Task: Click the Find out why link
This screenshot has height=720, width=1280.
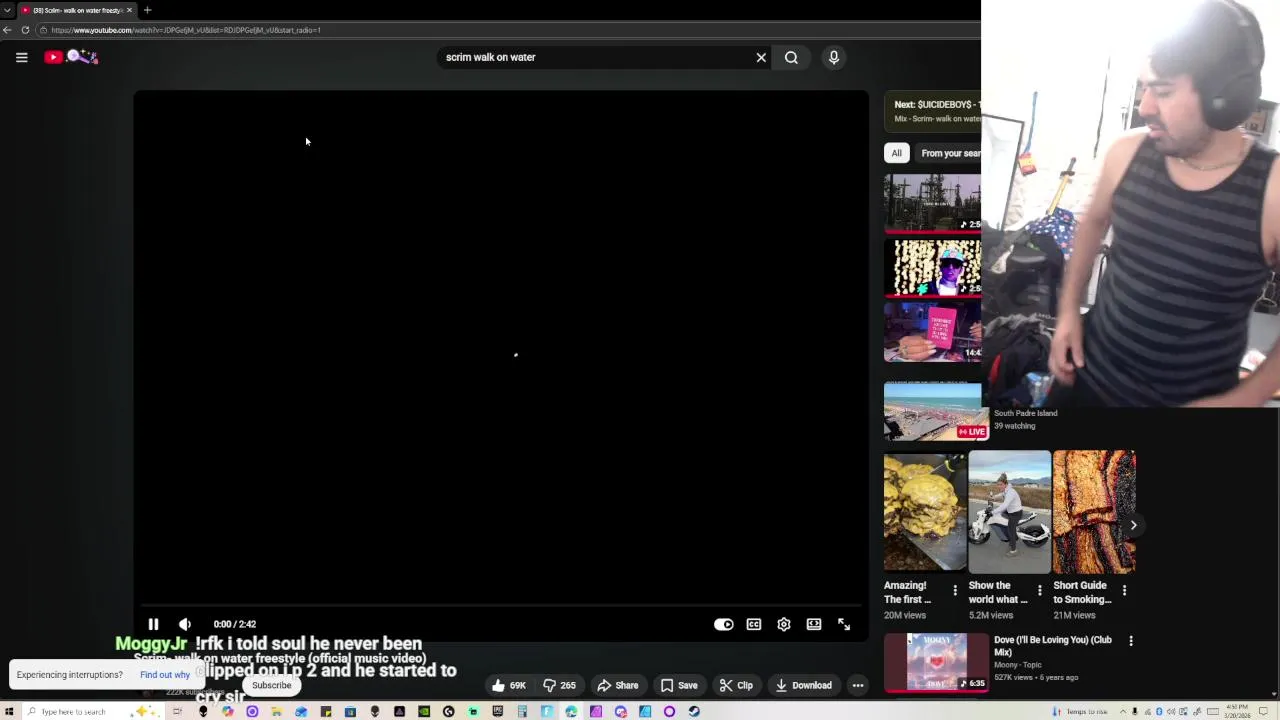Action: (x=165, y=675)
